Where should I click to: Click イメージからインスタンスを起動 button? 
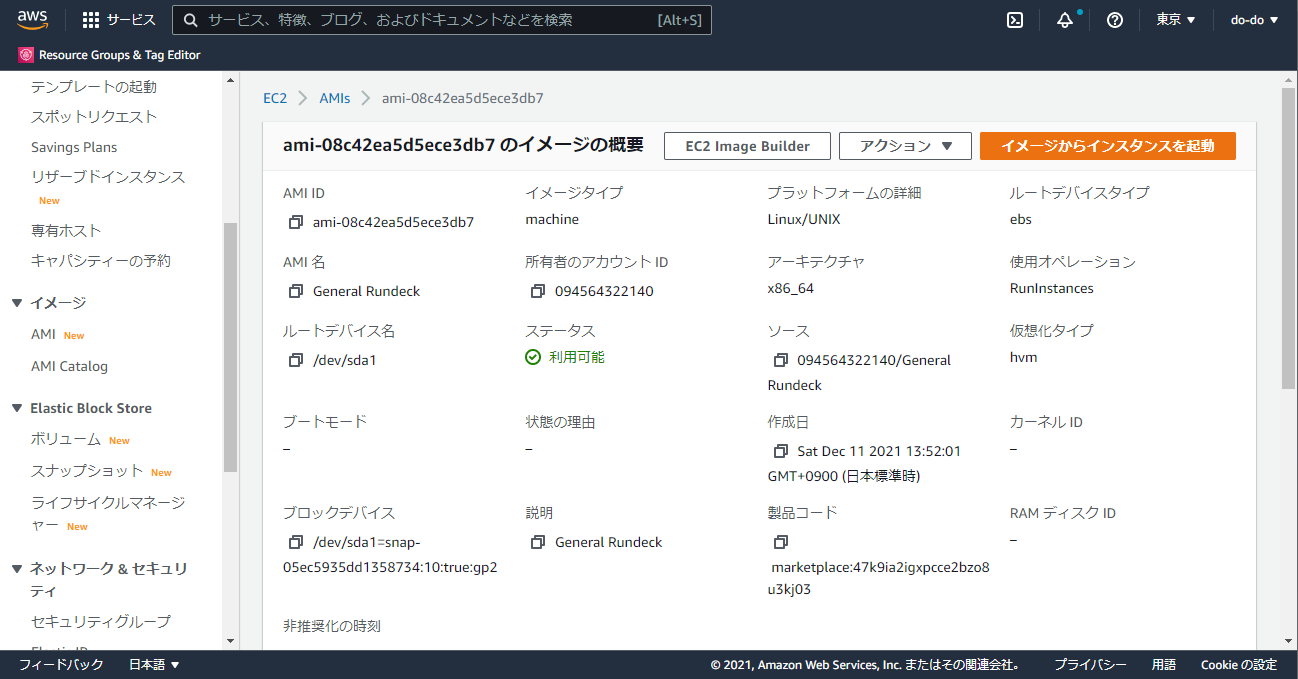pos(1108,146)
